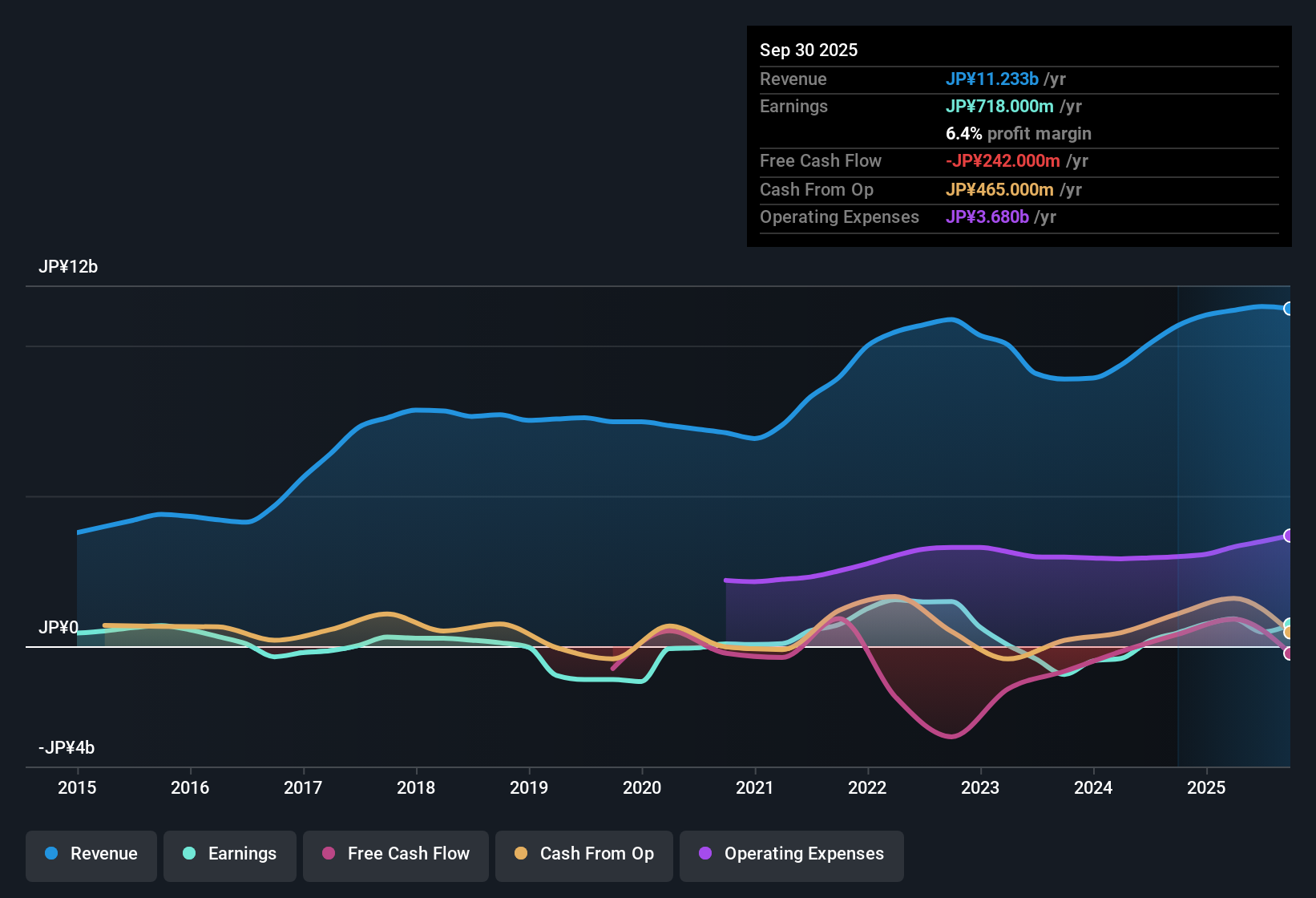
Task: Toggle off the Operating Expenses series
Action: pyautogui.click(x=791, y=854)
